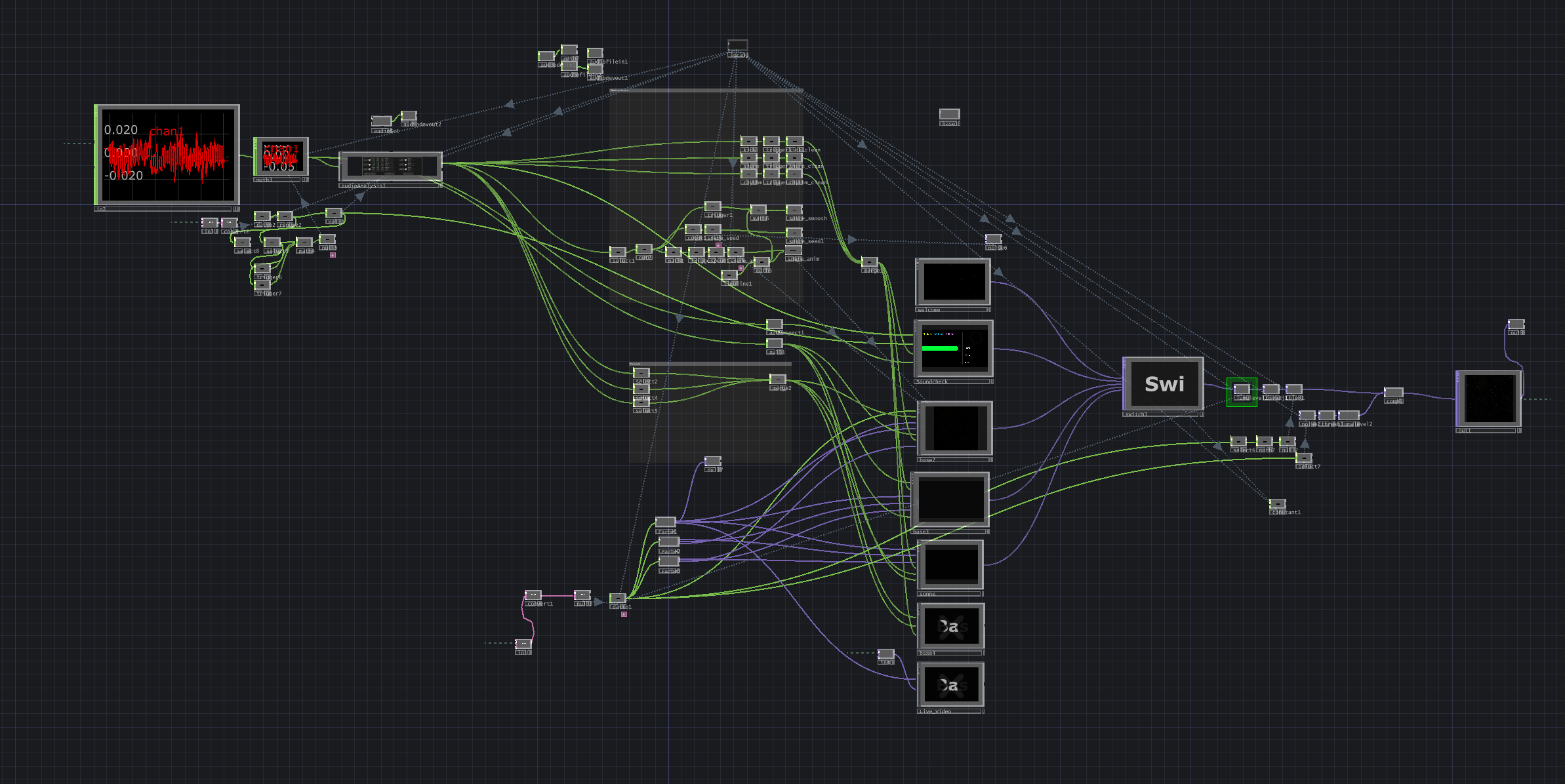Click the snare_smooth node
The height and width of the screenshot is (784, 1565).
pos(794,210)
